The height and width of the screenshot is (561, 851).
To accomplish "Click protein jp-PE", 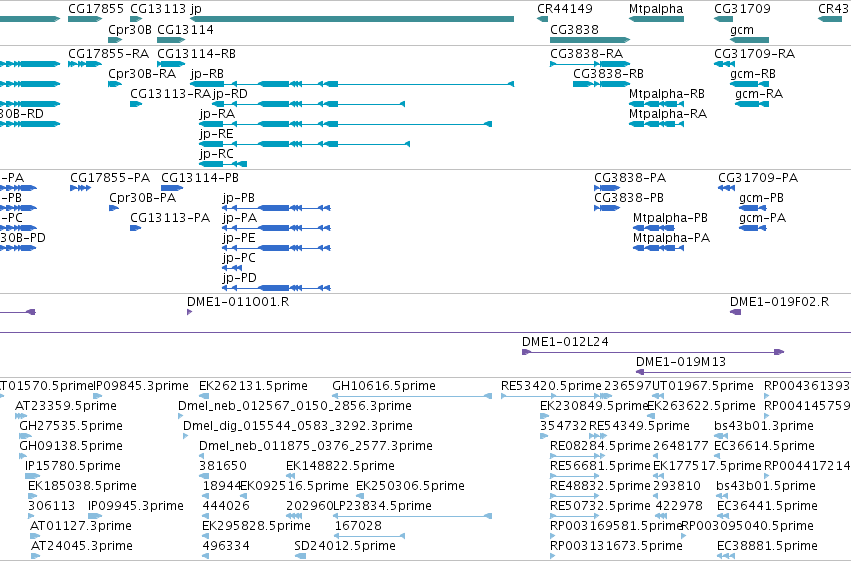I will pos(276,248).
